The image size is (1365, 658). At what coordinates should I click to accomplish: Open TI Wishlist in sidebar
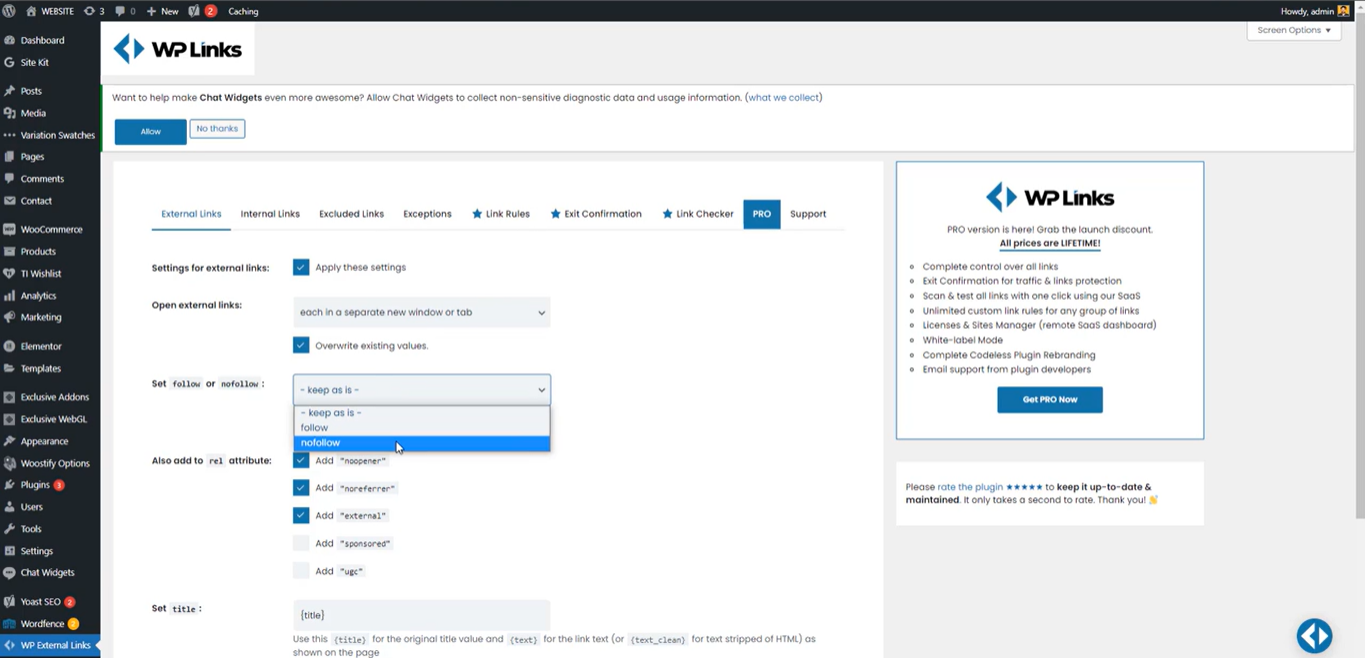click(x=41, y=273)
